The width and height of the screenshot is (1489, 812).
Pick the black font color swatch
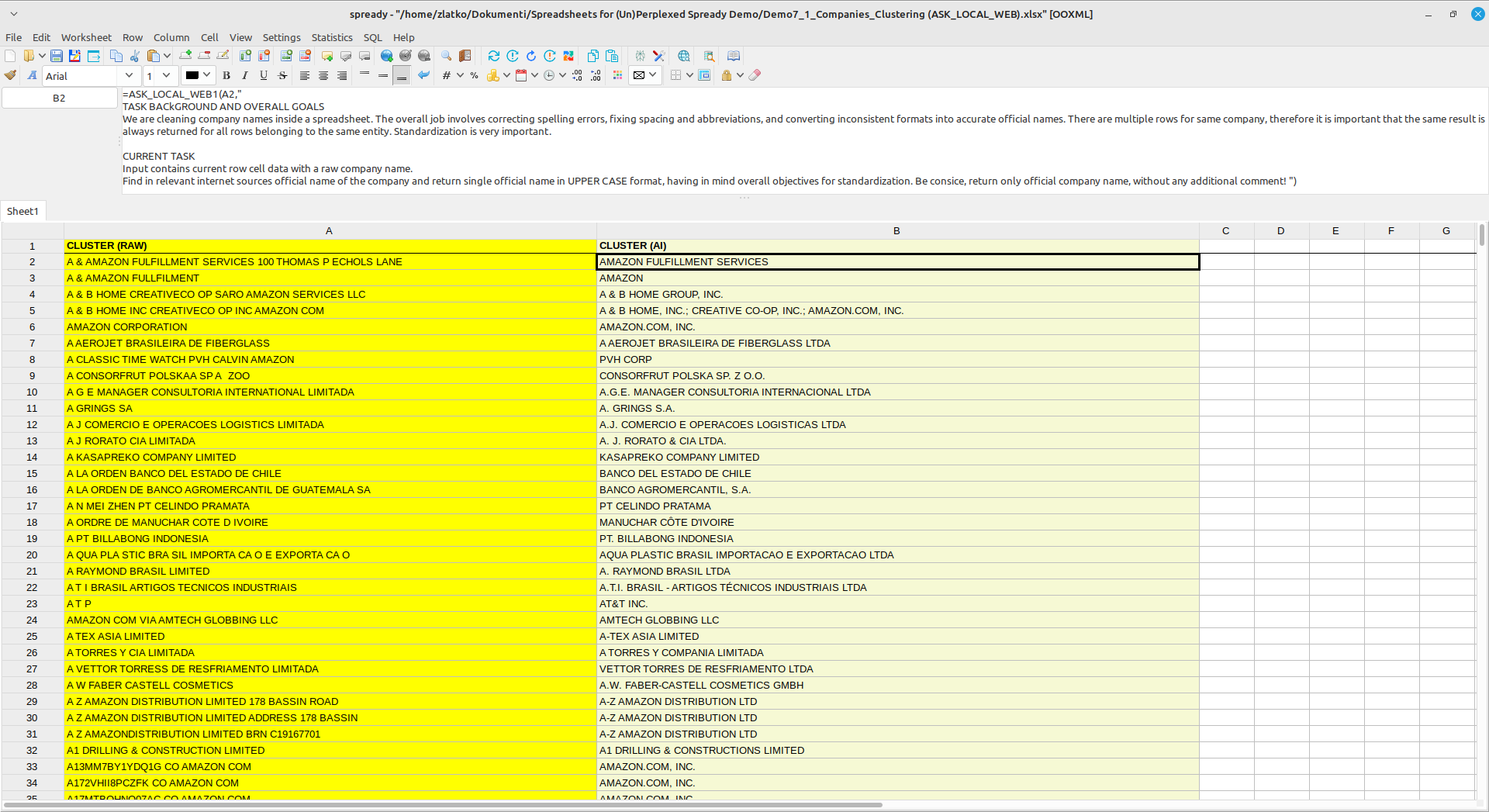tap(192, 75)
